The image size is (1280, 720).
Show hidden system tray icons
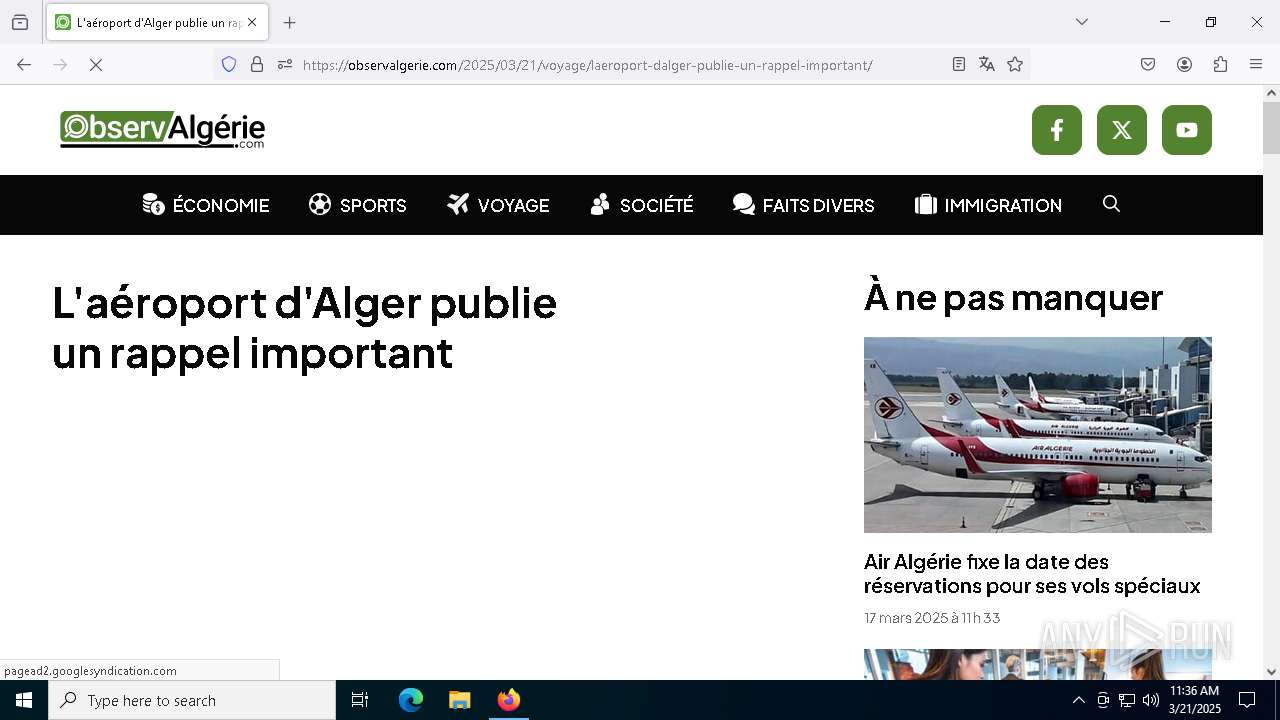click(x=1078, y=700)
